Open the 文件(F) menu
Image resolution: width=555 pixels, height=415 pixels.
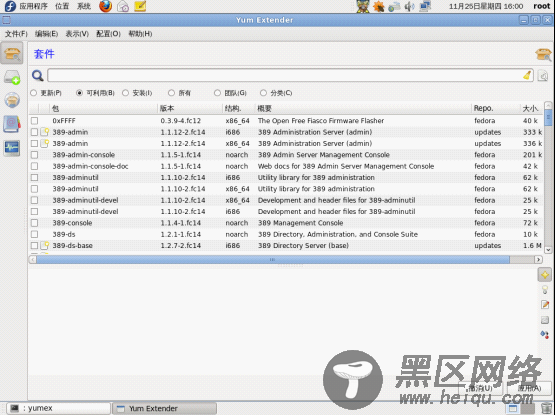[16, 34]
